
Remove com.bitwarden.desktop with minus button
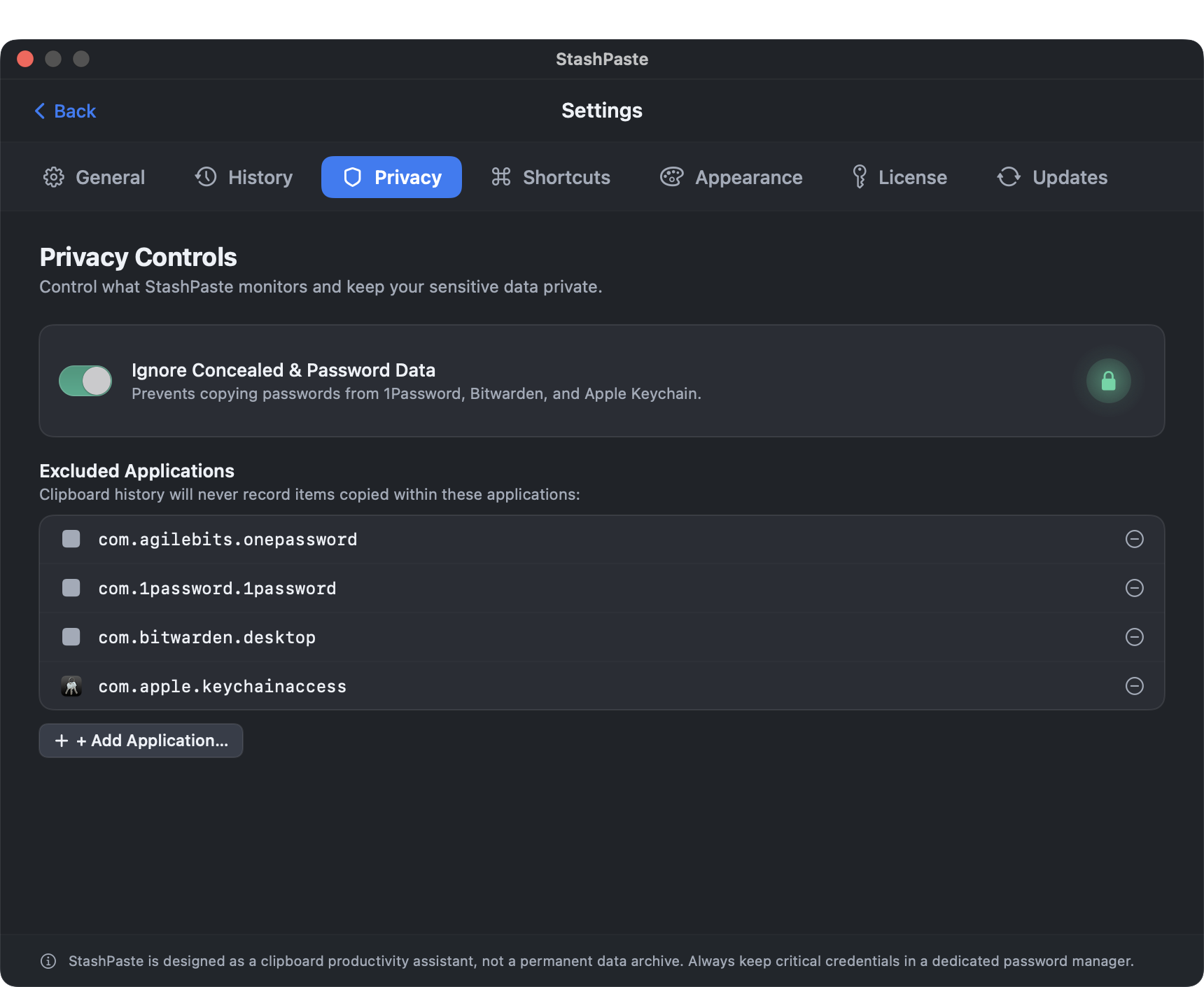coord(1134,637)
